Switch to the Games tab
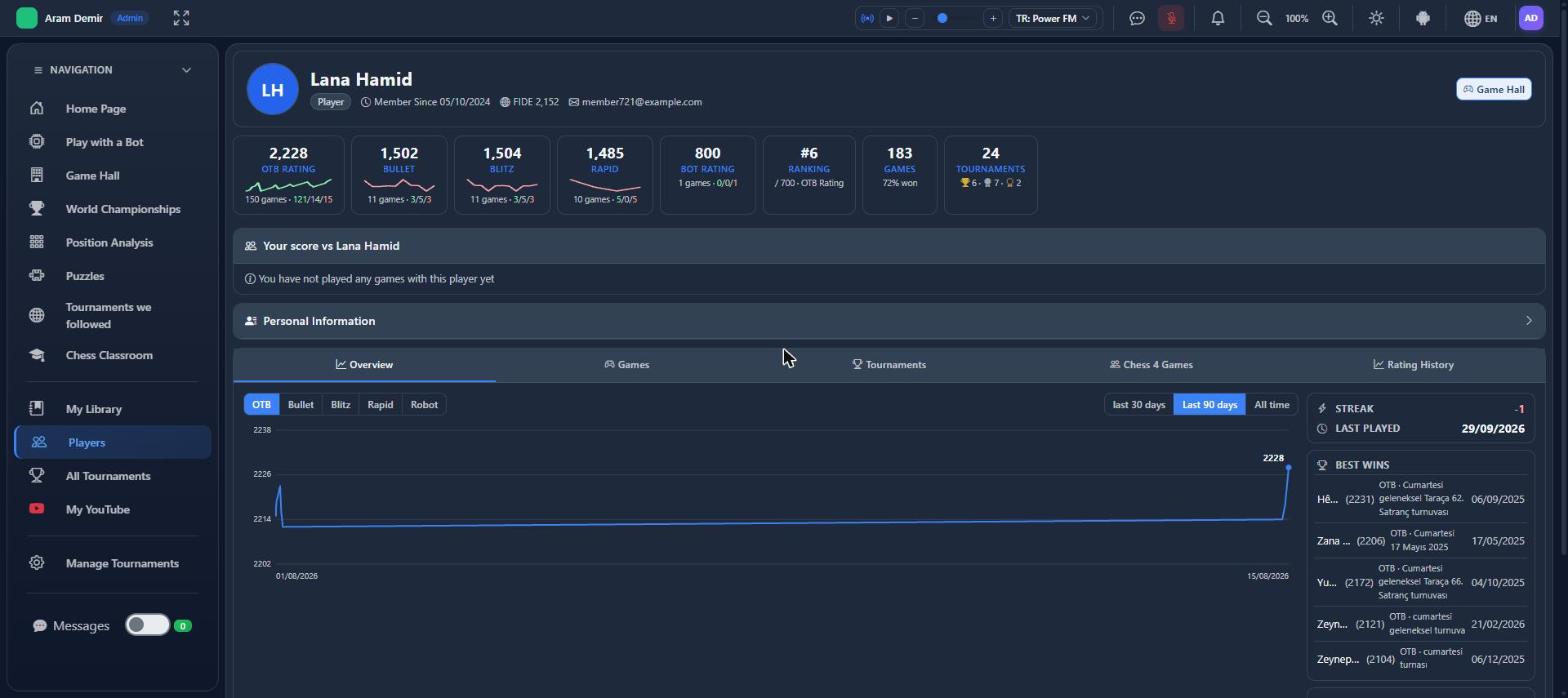Screen dimensions: 1568x698 tap(627, 365)
